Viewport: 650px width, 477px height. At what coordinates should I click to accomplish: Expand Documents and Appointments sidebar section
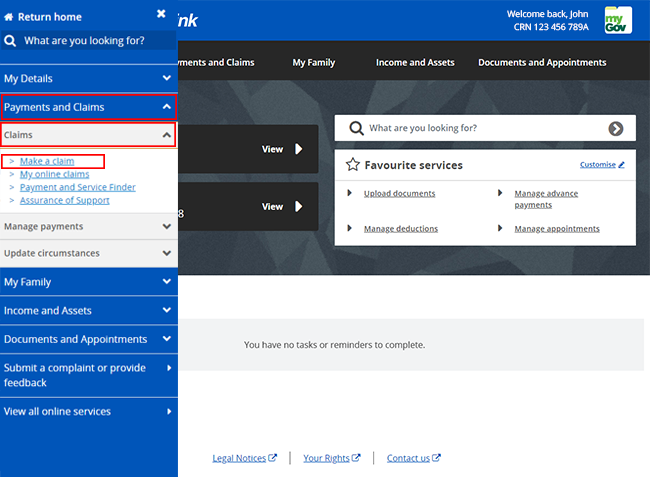(x=89, y=339)
